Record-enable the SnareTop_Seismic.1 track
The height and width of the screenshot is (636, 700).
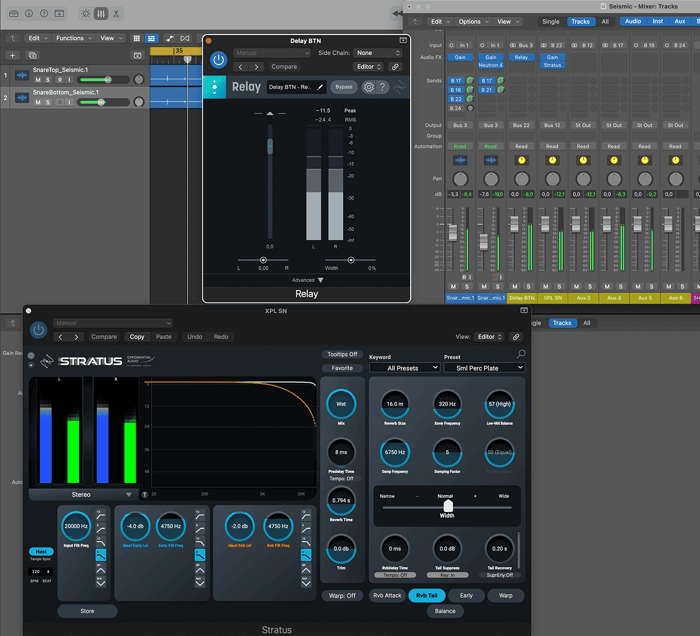tap(59, 80)
